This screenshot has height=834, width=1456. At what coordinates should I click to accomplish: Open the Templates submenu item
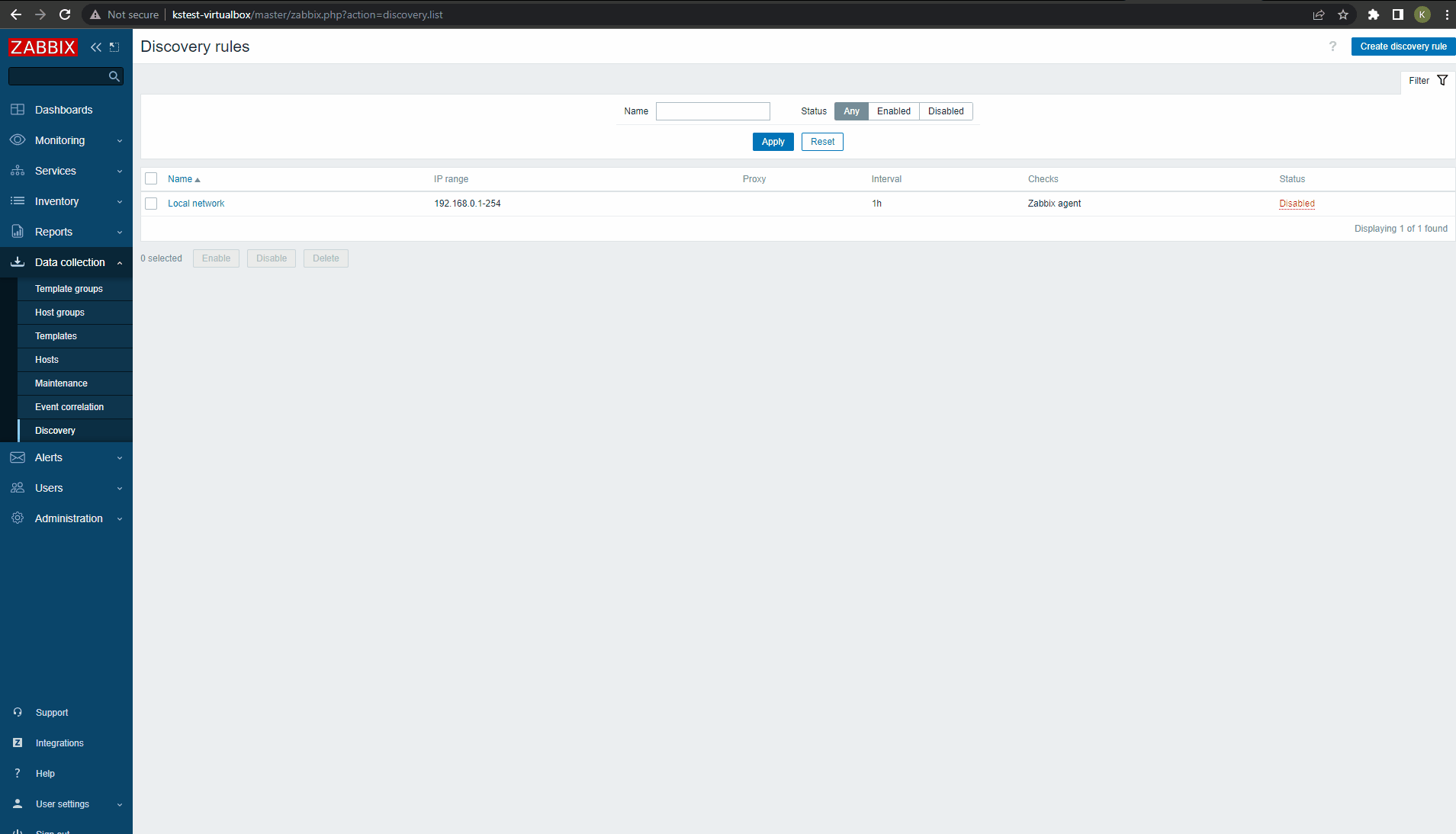(56, 336)
